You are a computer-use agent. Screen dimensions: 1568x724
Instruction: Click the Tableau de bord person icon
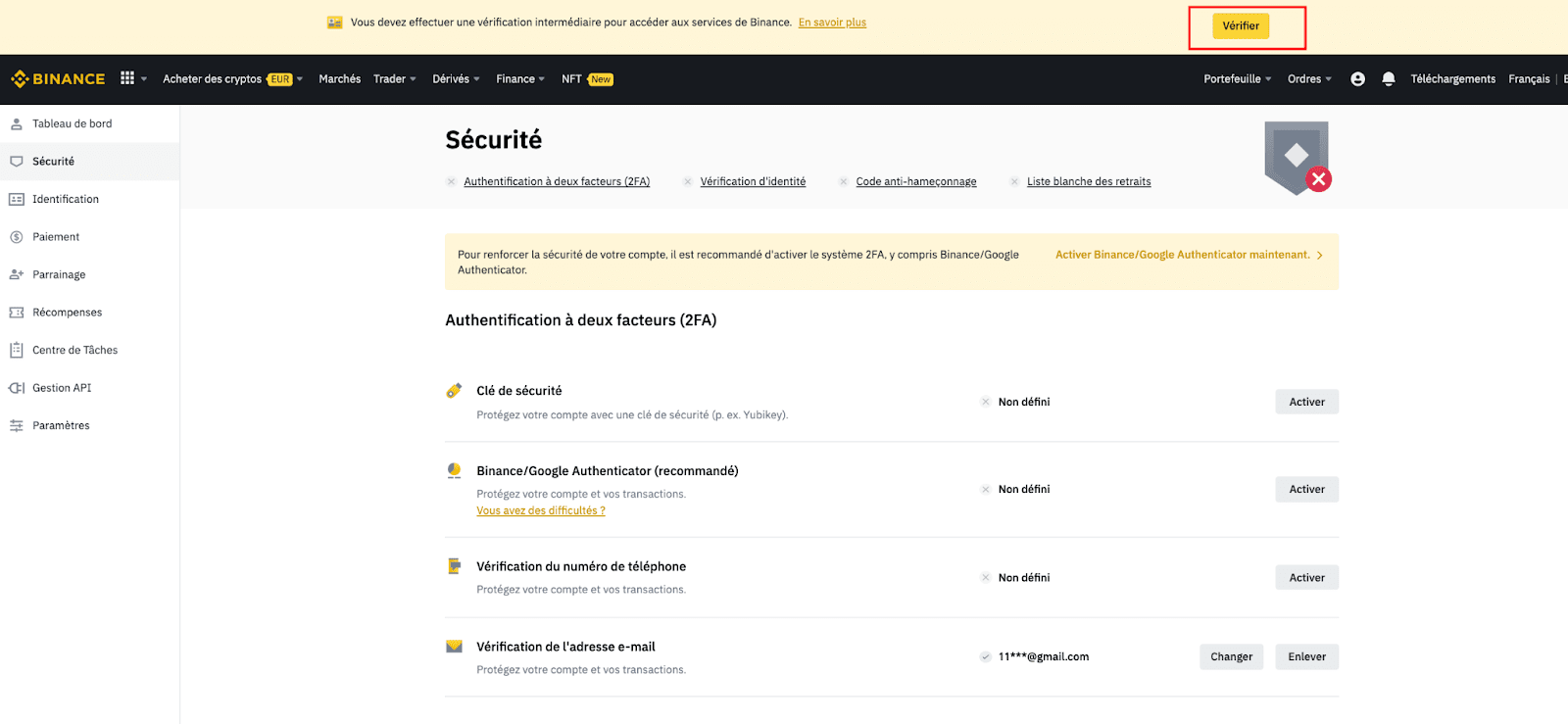point(17,123)
